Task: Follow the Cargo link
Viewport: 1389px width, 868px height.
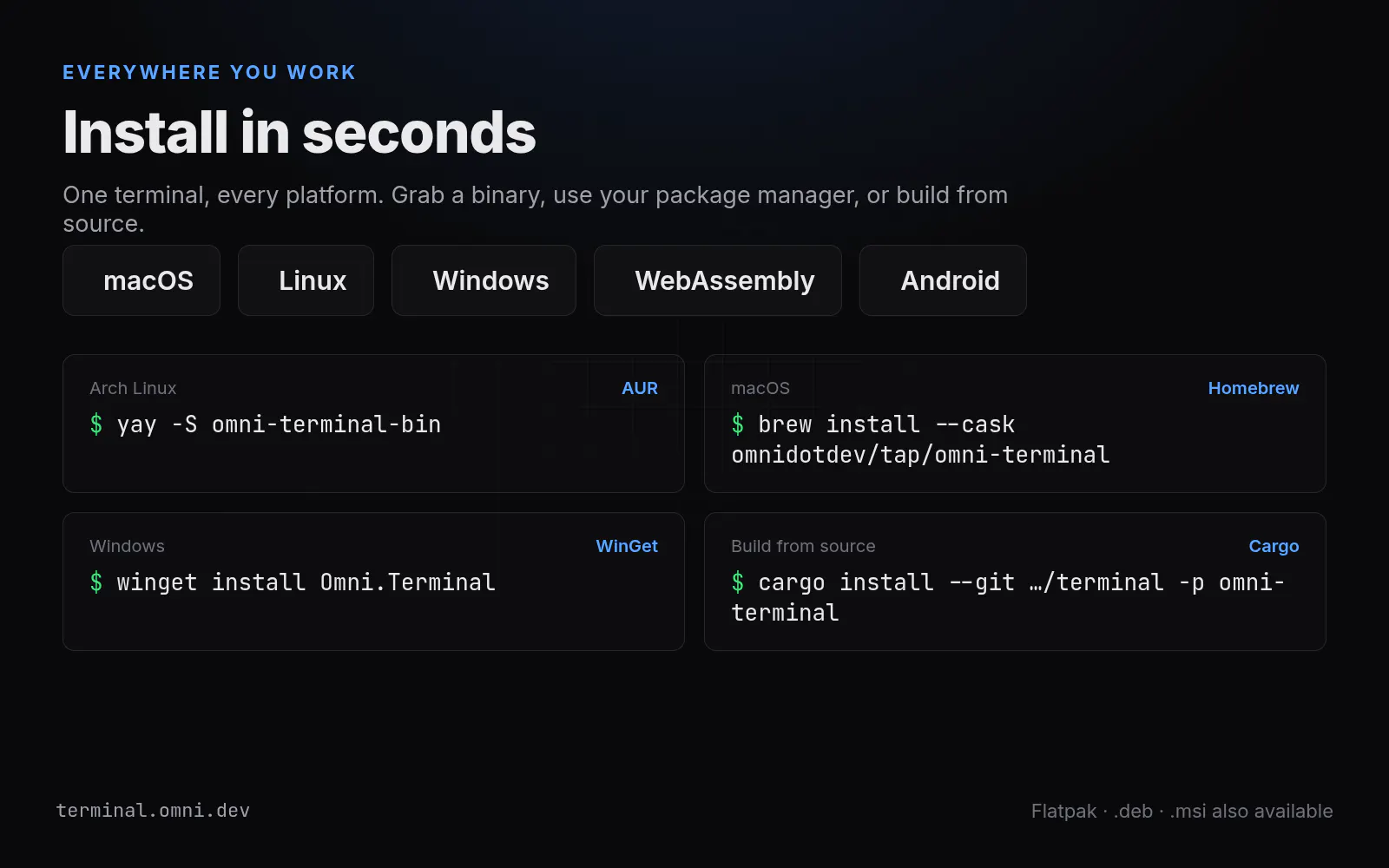Action: coord(1274,546)
